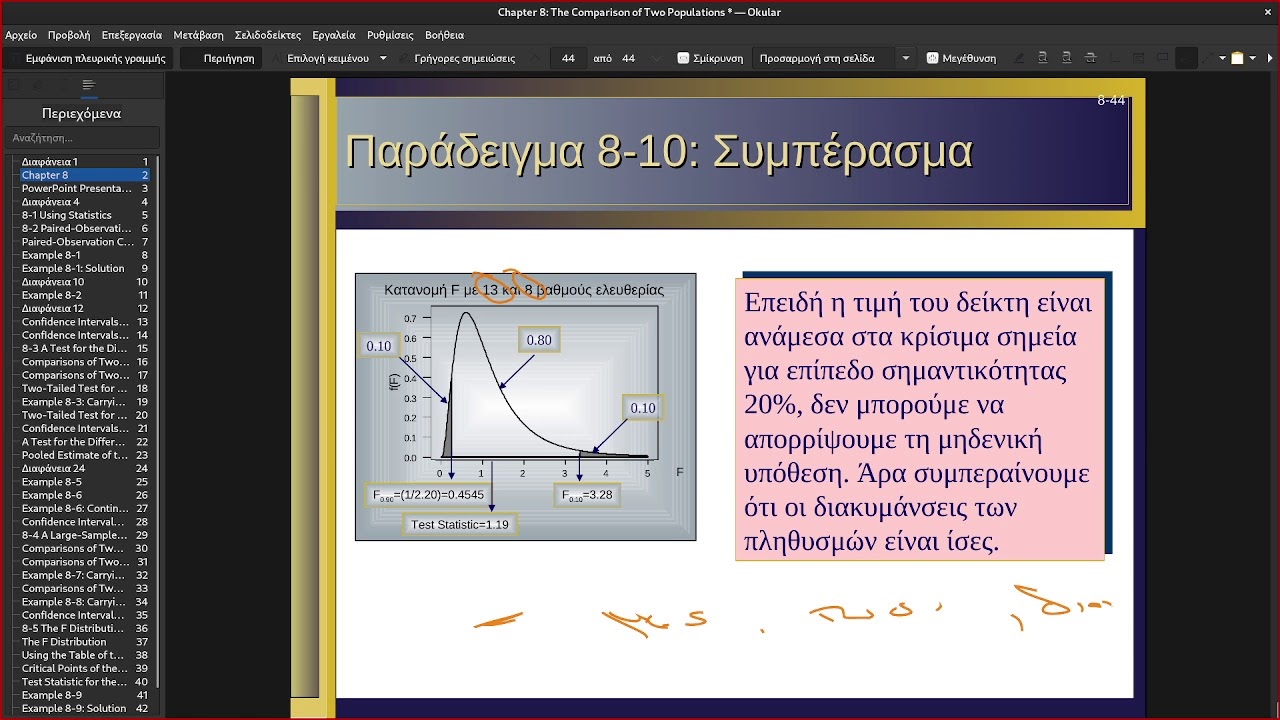
Task: Select the yellow highlighter annotation tool
Action: [x=1018, y=58]
